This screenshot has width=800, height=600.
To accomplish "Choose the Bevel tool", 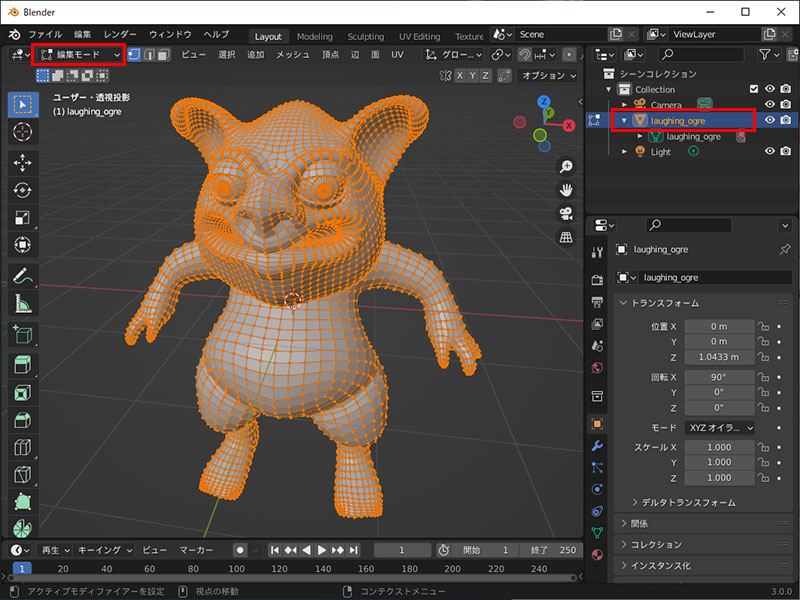I will pyautogui.click(x=22, y=420).
